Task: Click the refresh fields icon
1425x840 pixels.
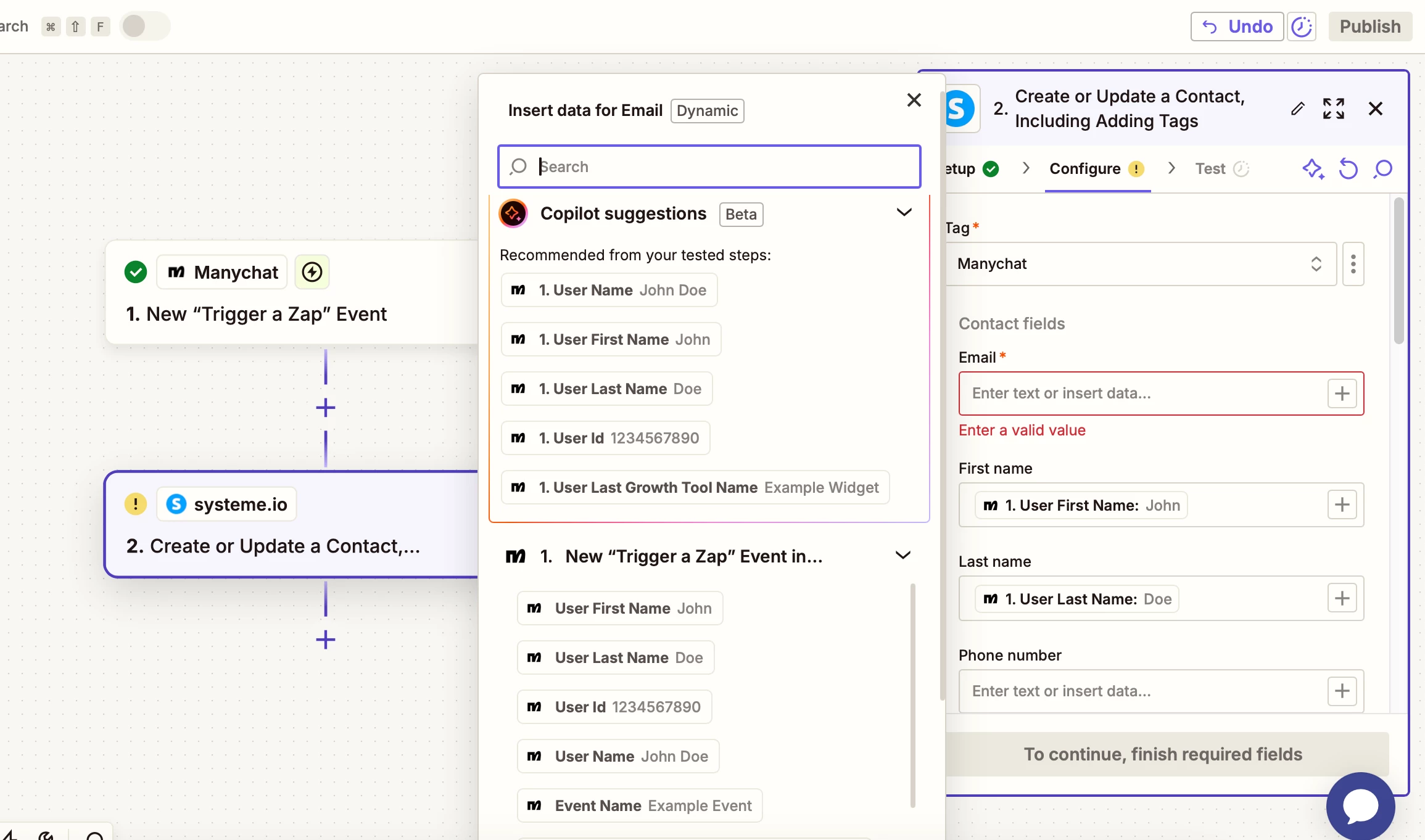Action: [1348, 168]
